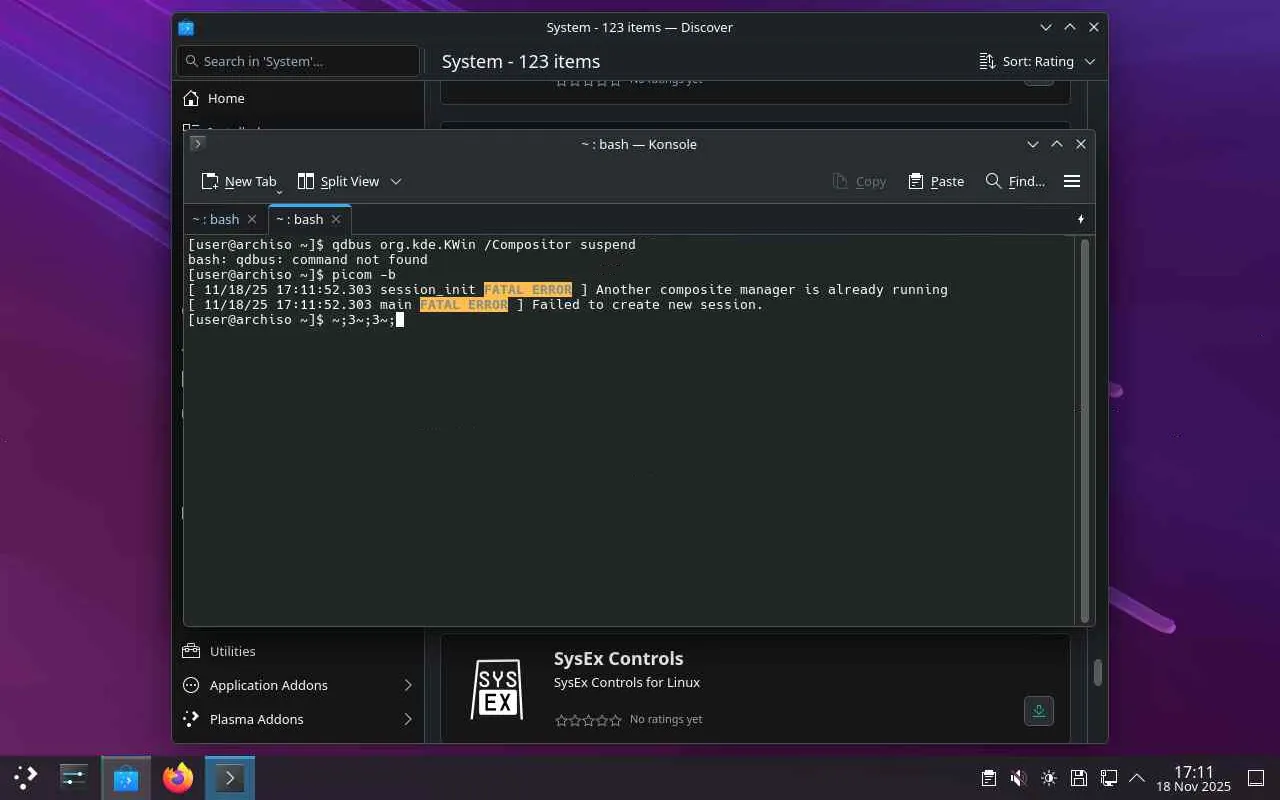Close the active '~ : bash' tab

click(336, 219)
